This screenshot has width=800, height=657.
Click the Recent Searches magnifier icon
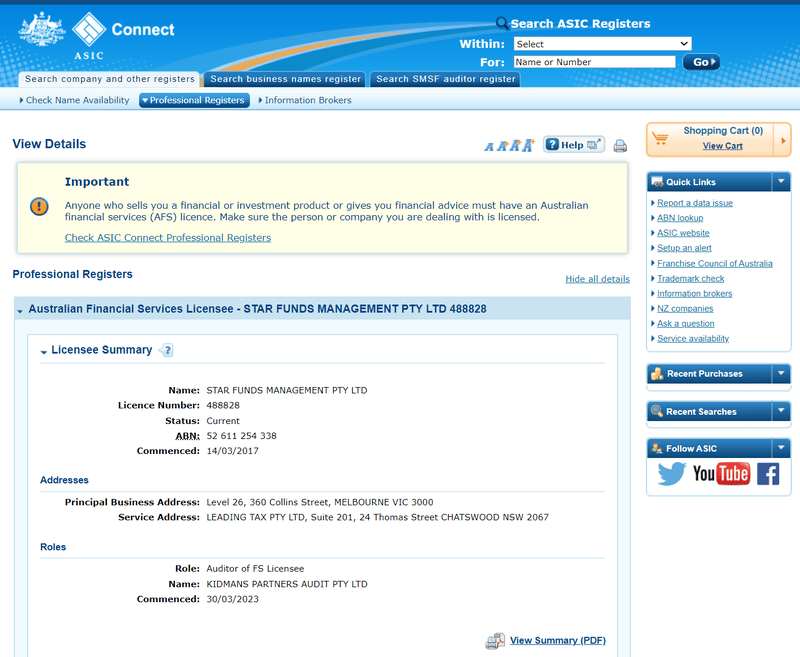click(657, 411)
